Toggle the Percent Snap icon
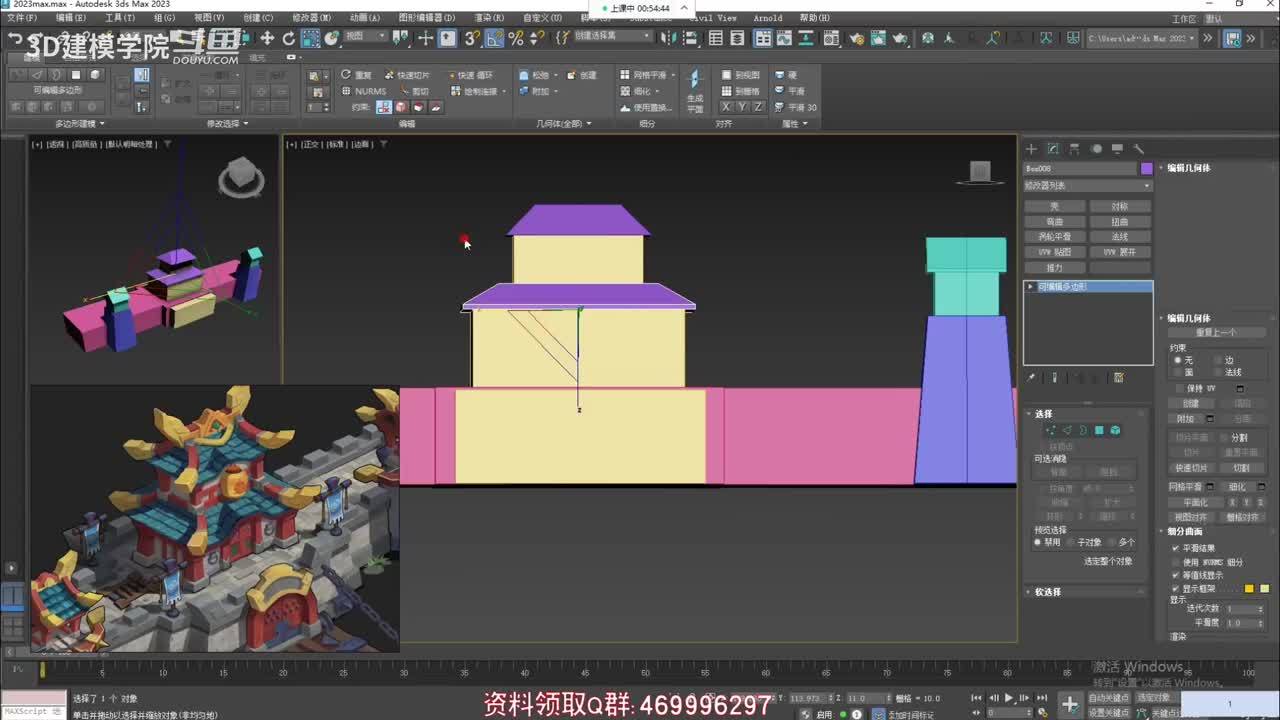This screenshot has width=1280, height=720. [x=516, y=38]
